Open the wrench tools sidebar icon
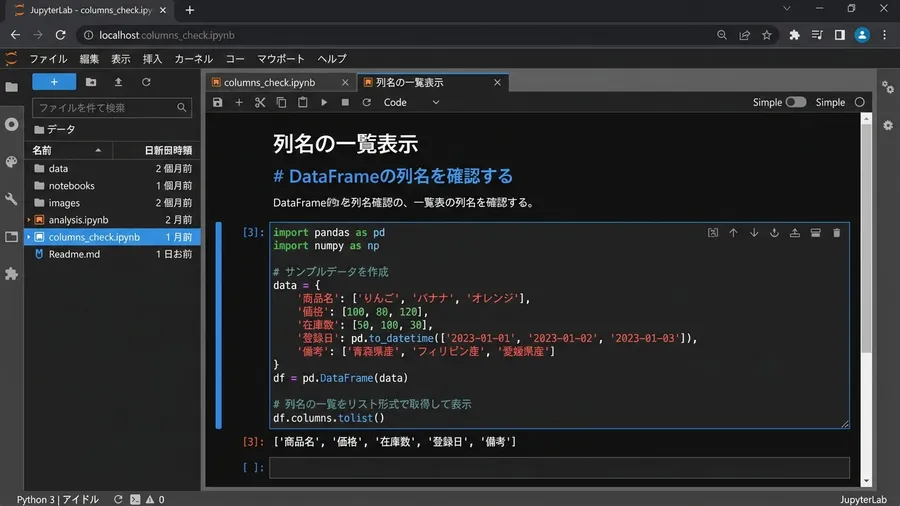 (11, 199)
